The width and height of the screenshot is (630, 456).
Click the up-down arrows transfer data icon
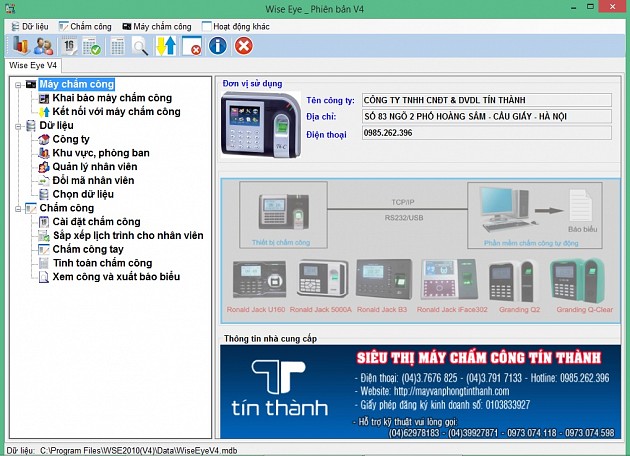(x=166, y=46)
